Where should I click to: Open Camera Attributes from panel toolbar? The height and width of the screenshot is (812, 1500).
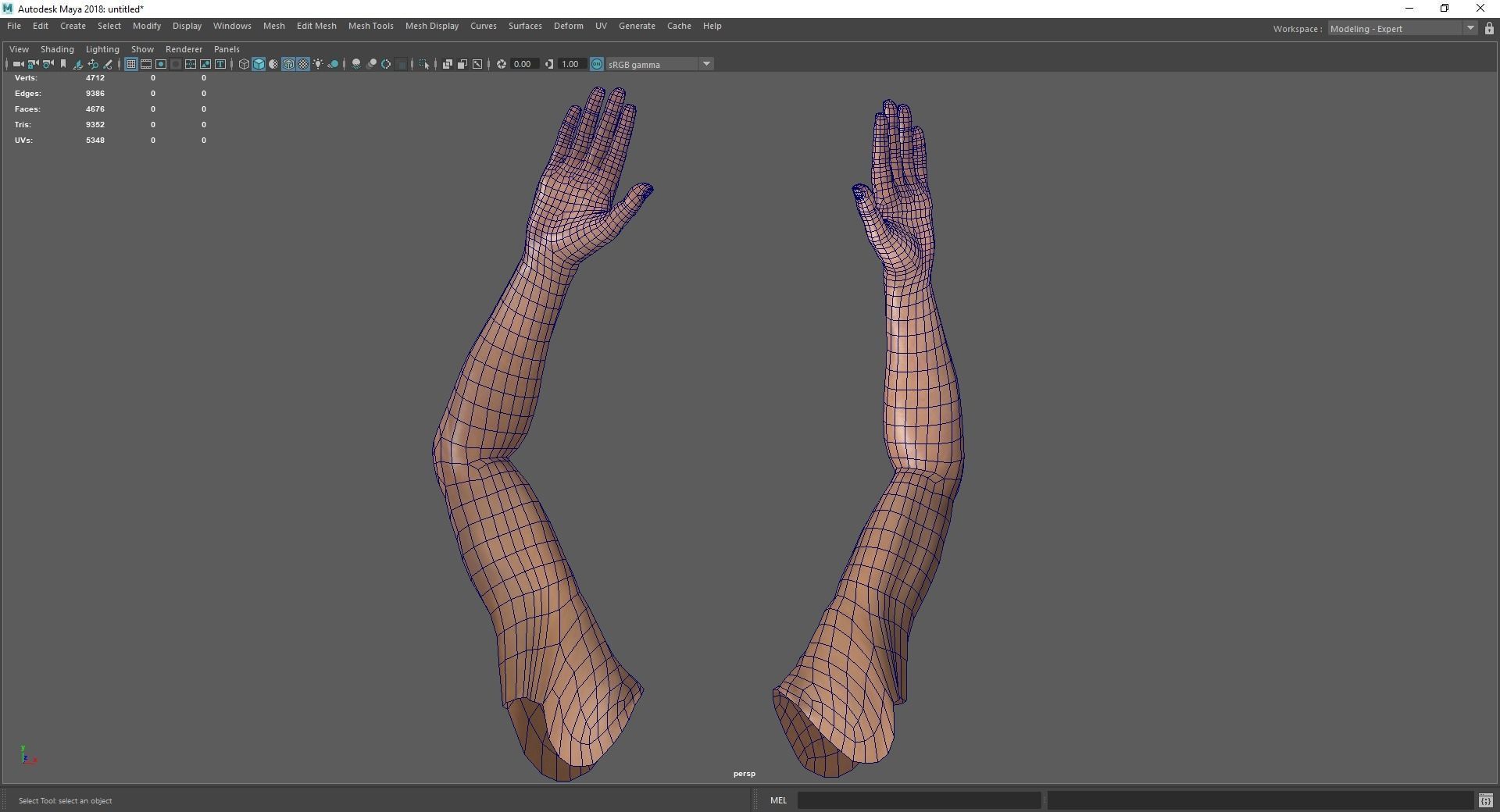[x=48, y=64]
